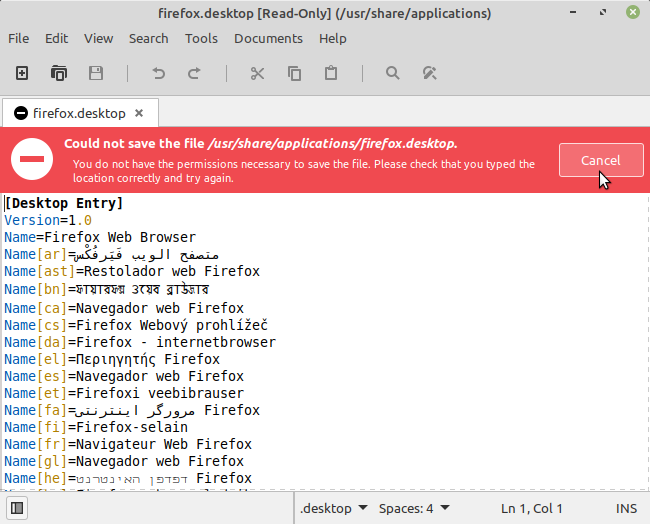Screen dimensions: 650x524
Task: Click the Save floppy disk icon
Action: click(x=96, y=73)
